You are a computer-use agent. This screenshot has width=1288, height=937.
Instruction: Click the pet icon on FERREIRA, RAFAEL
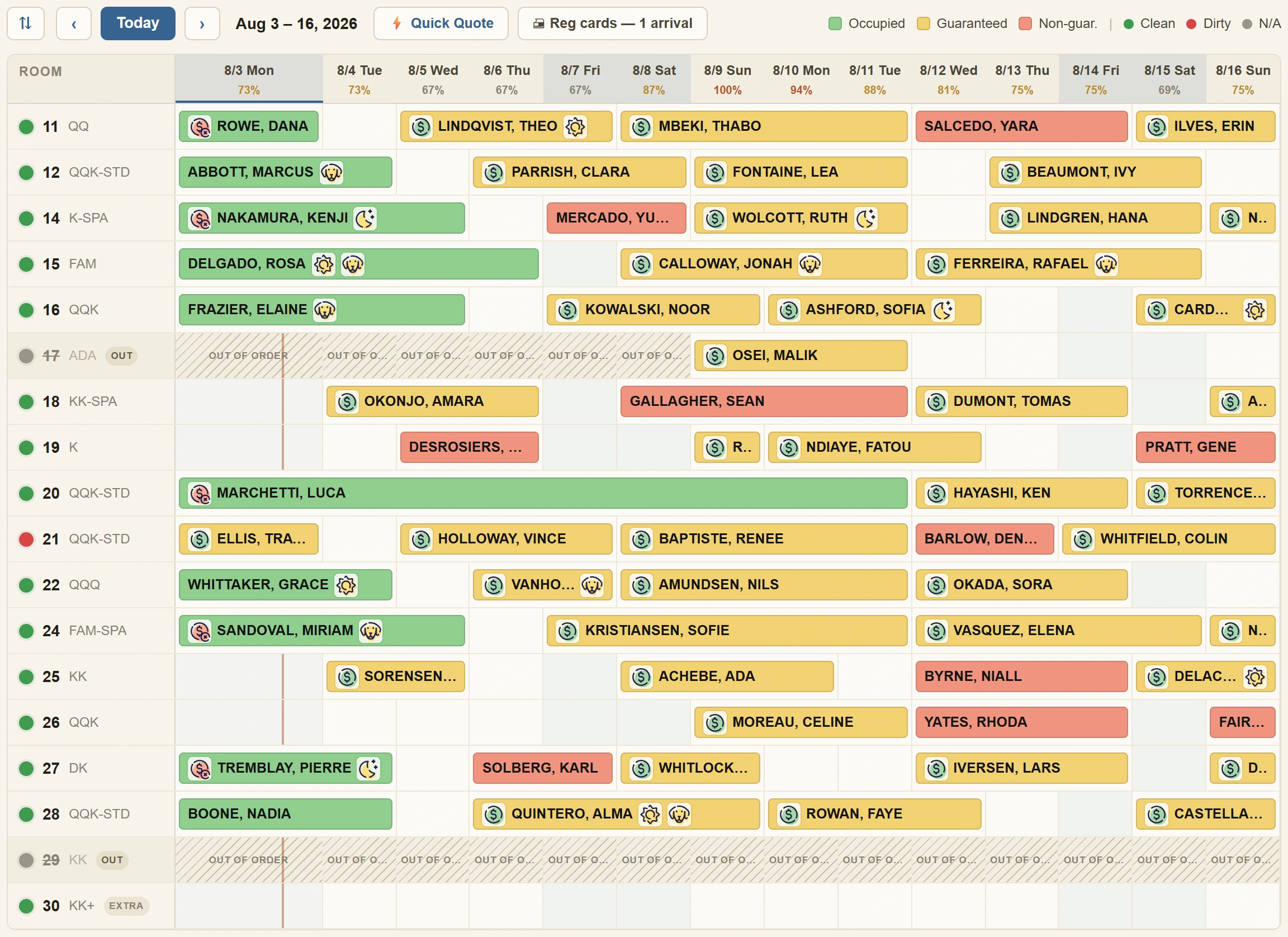1106,264
